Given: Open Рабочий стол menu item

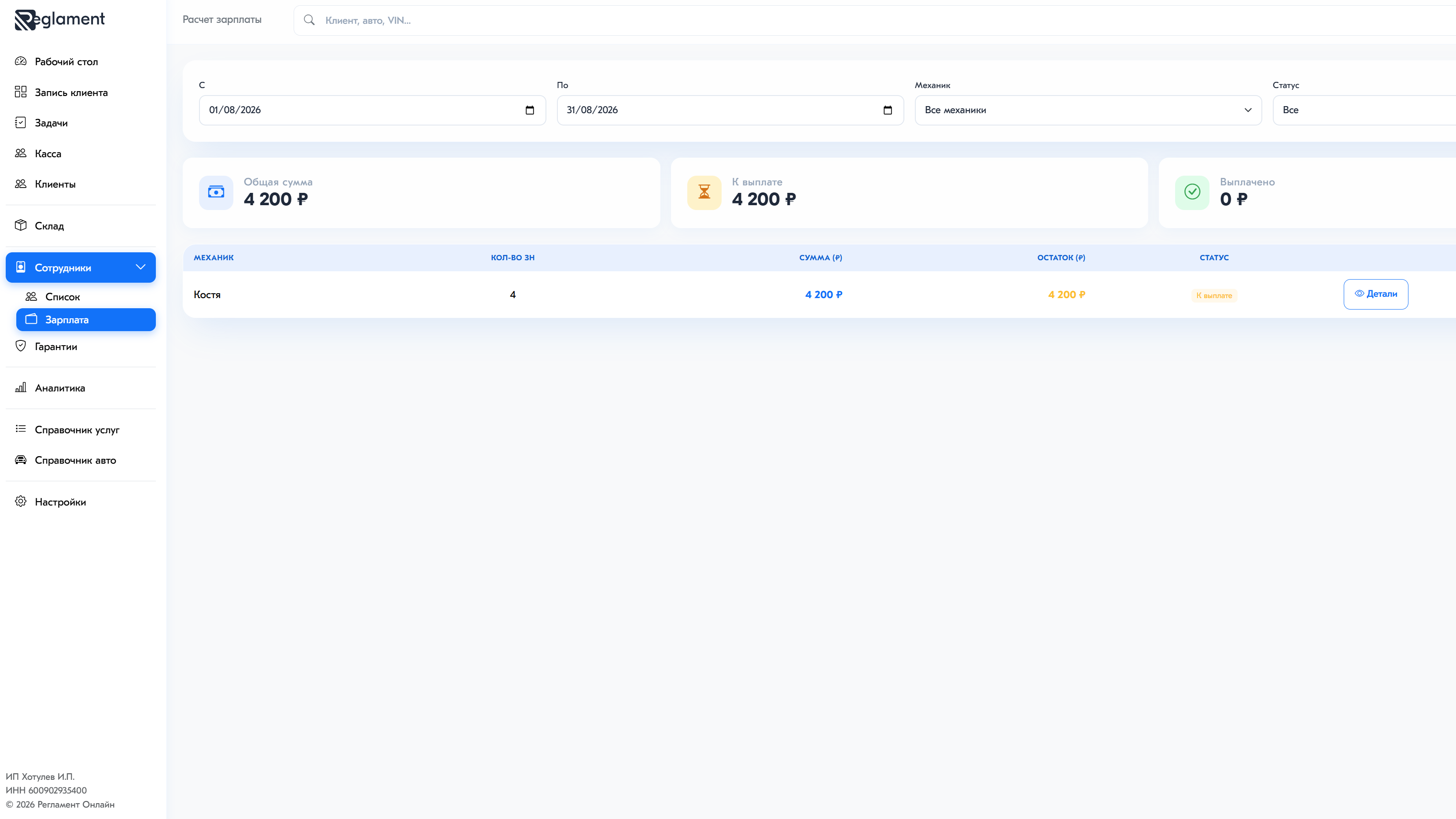Looking at the screenshot, I should [x=81, y=62].
